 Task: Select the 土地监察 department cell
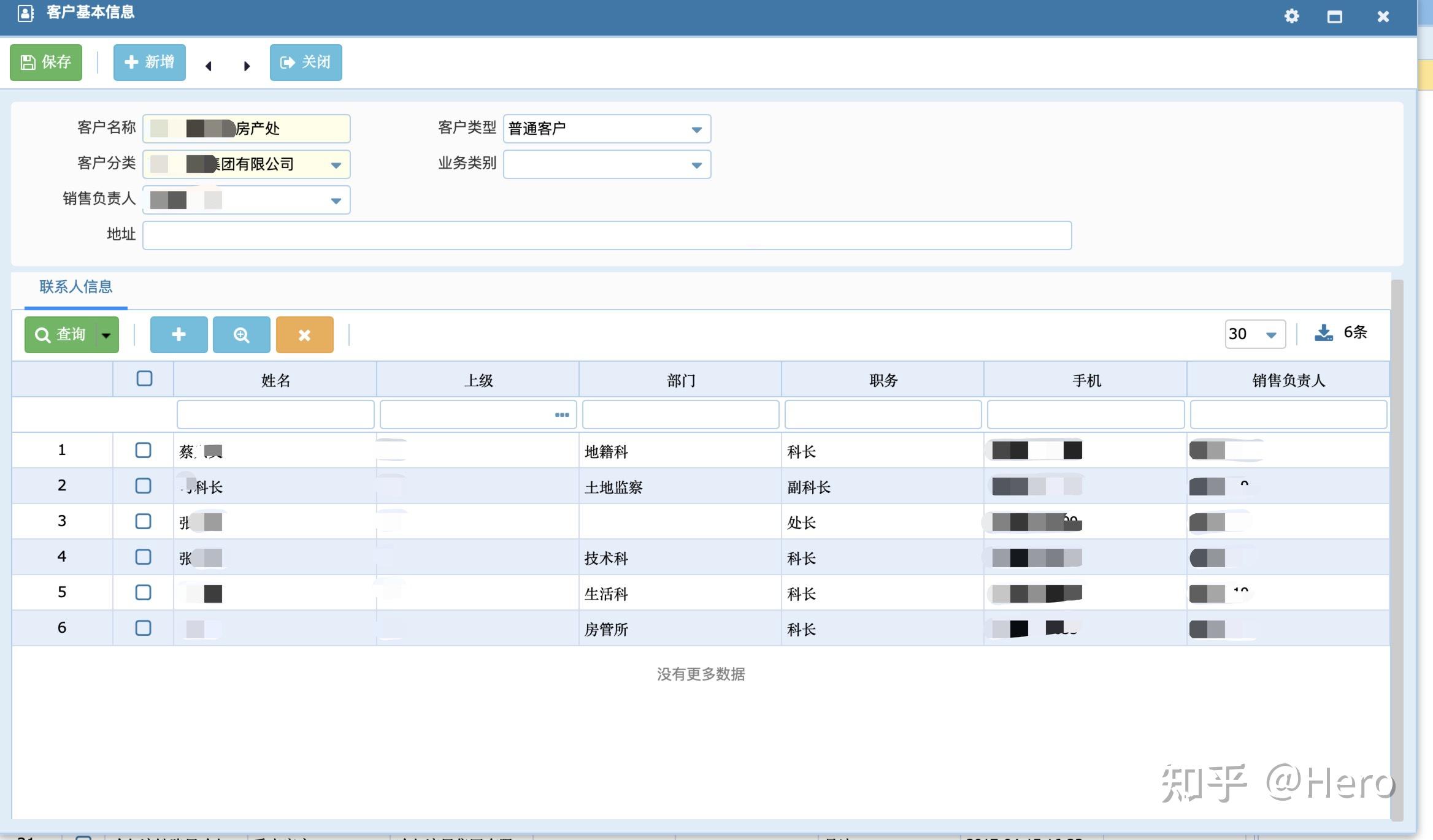point(680,486)
